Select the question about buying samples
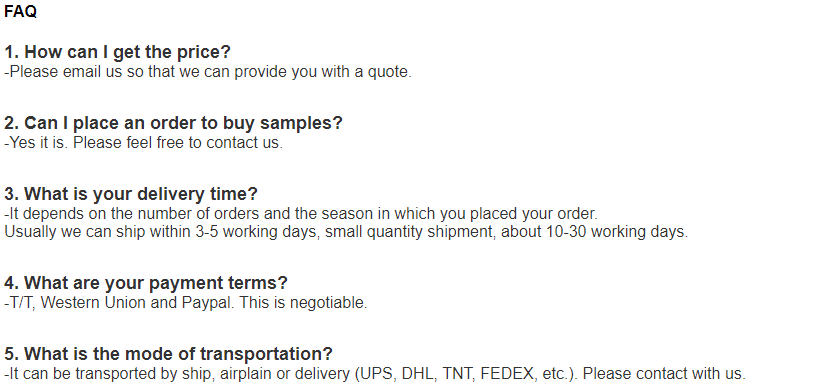The width and height of the screenshot is (829, 389). (x=173, y=123)
